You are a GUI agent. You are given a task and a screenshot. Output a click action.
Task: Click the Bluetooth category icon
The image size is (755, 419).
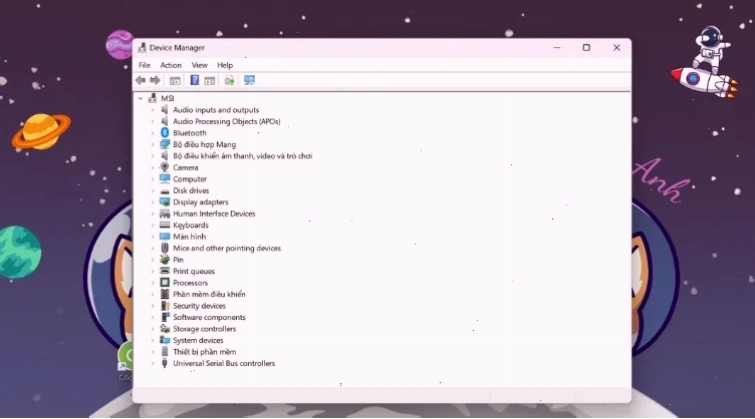tap(165, 132)
